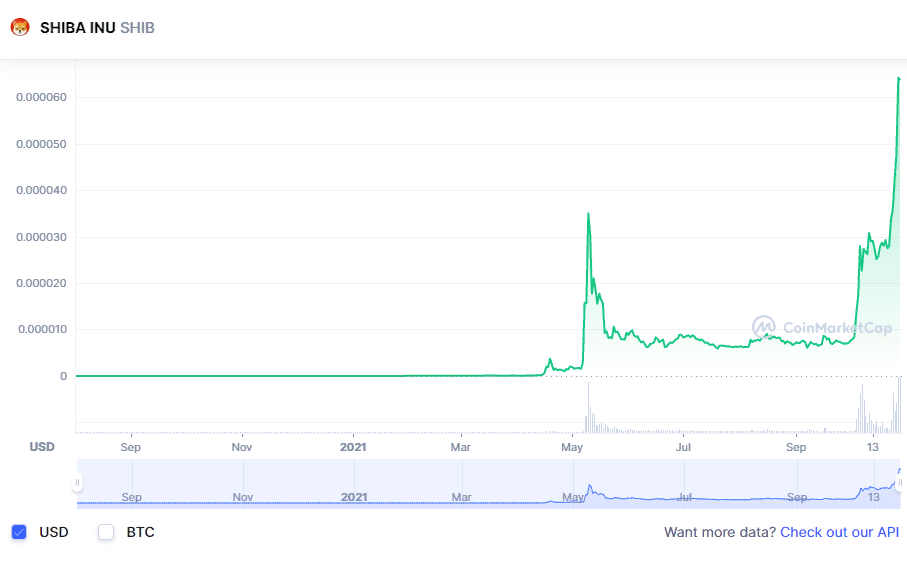Toggle the USD checkbox
The height and width of the screenshot is (573, 907).
click(x=19, y=532)
